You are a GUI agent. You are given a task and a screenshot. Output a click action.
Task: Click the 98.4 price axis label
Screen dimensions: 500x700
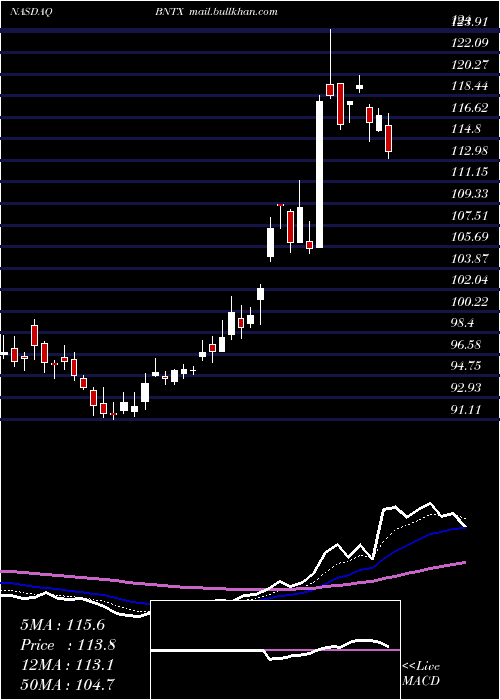(463, 323)
